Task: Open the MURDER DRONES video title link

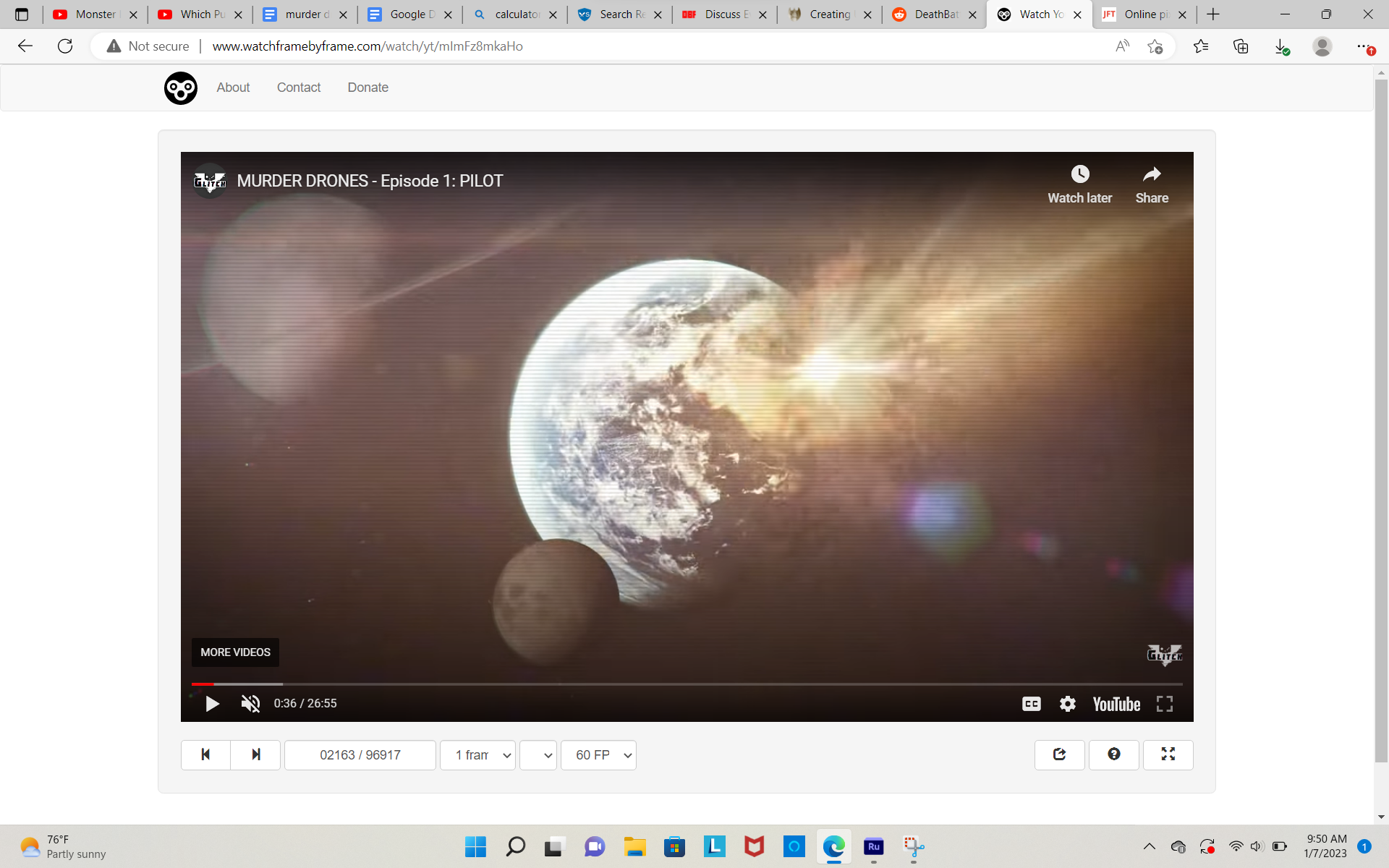Action: tap(370, 181)
